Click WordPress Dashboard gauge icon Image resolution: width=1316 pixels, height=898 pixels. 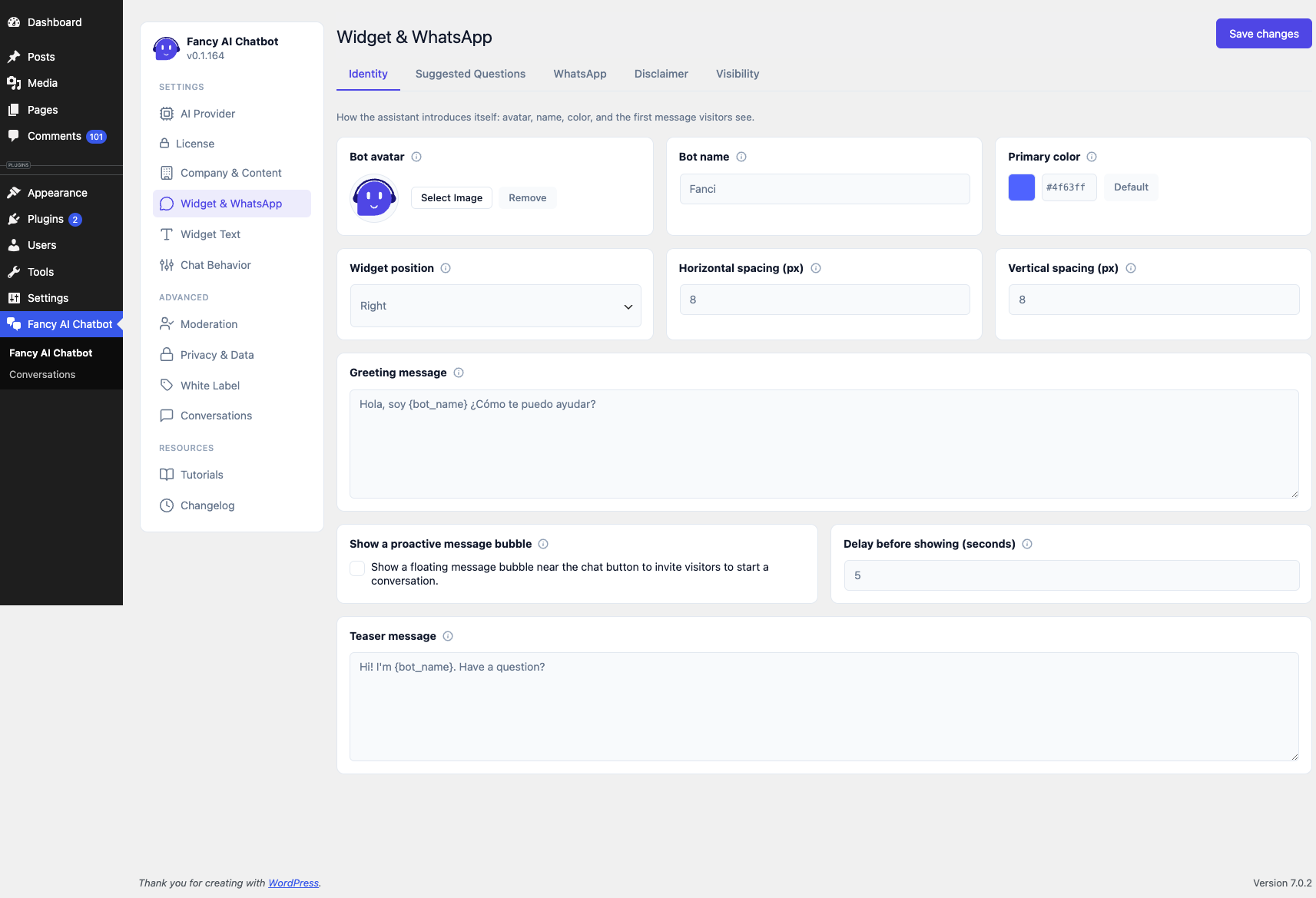(x=14, y=22)
